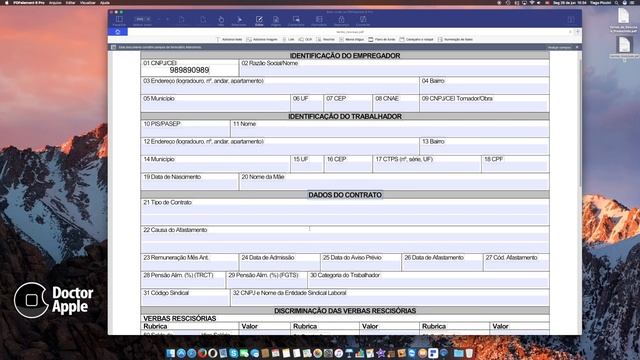640x360 pixels.
Task: Open Plano de fundo option
Action: click(382, 40)
